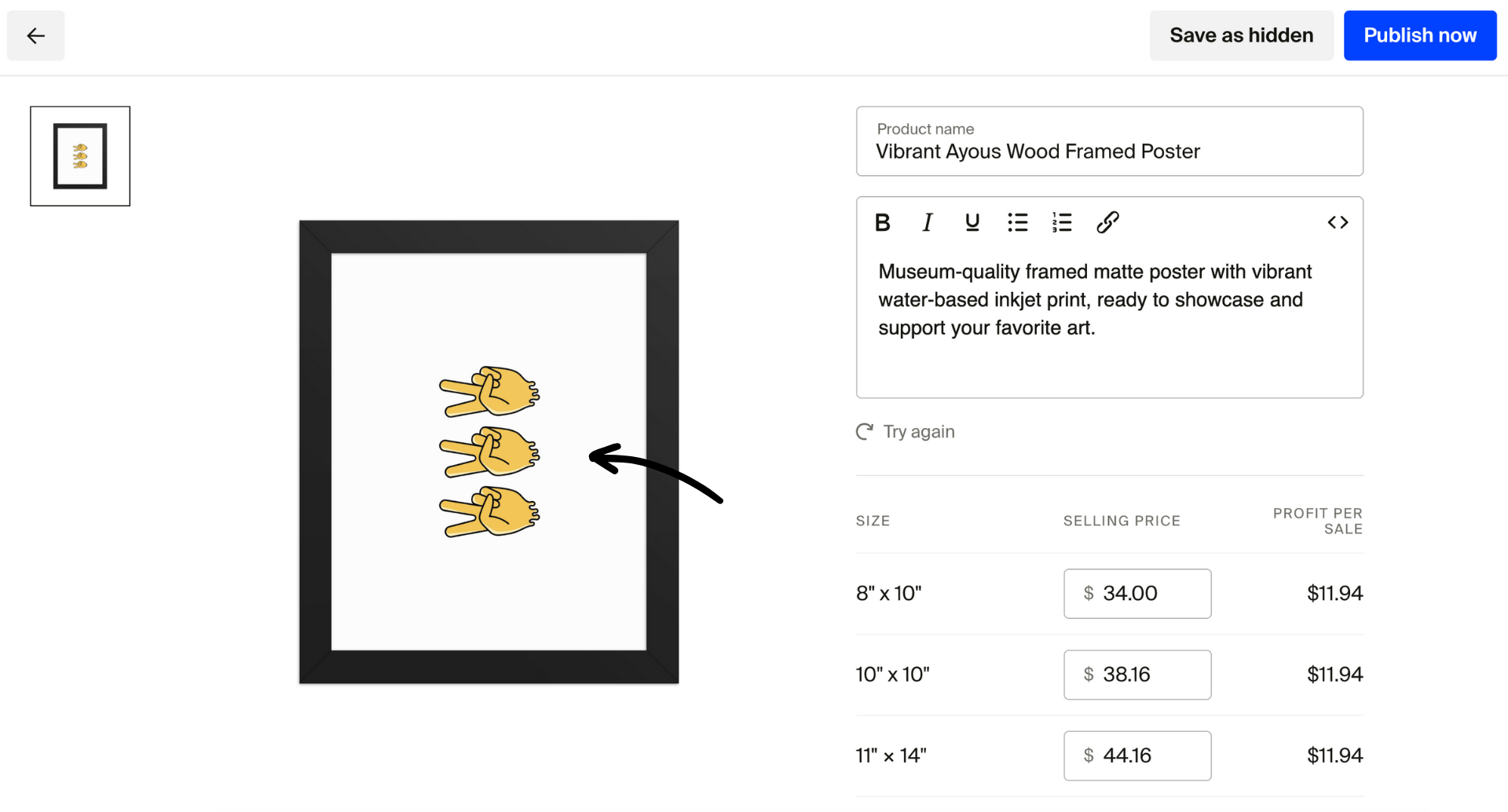Edit the 8" x 10" selling price
Screen dimensions: 1508x812
pos(1137,594)
